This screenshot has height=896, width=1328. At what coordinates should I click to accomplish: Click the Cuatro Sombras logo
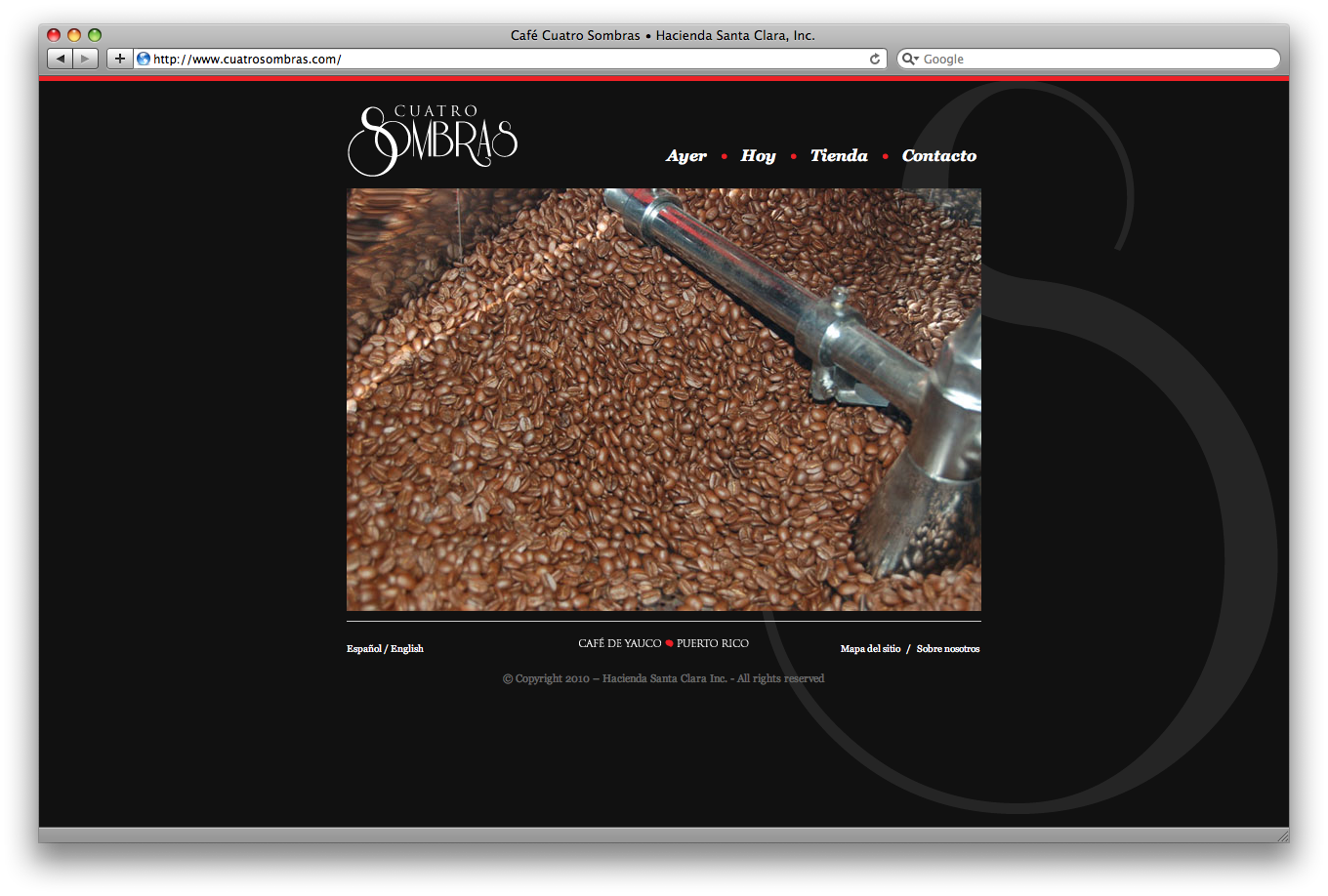pyautogui.click(x=433, y=141)
